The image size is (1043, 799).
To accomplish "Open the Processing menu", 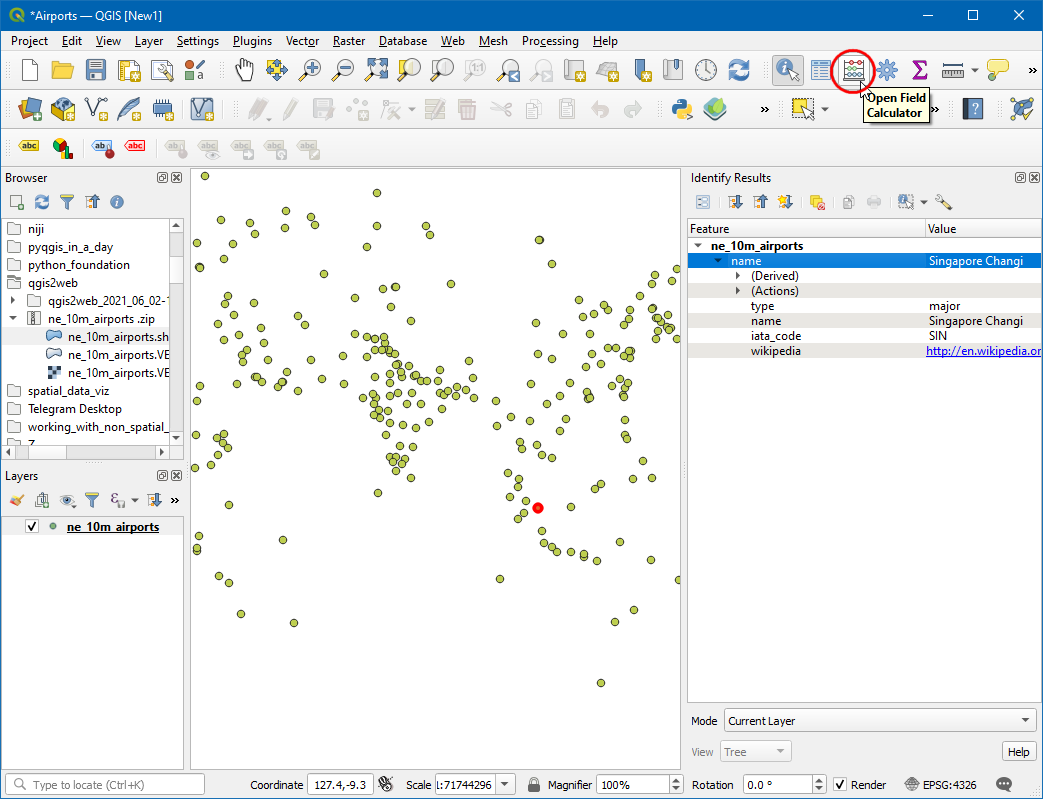I will point(549,41).
